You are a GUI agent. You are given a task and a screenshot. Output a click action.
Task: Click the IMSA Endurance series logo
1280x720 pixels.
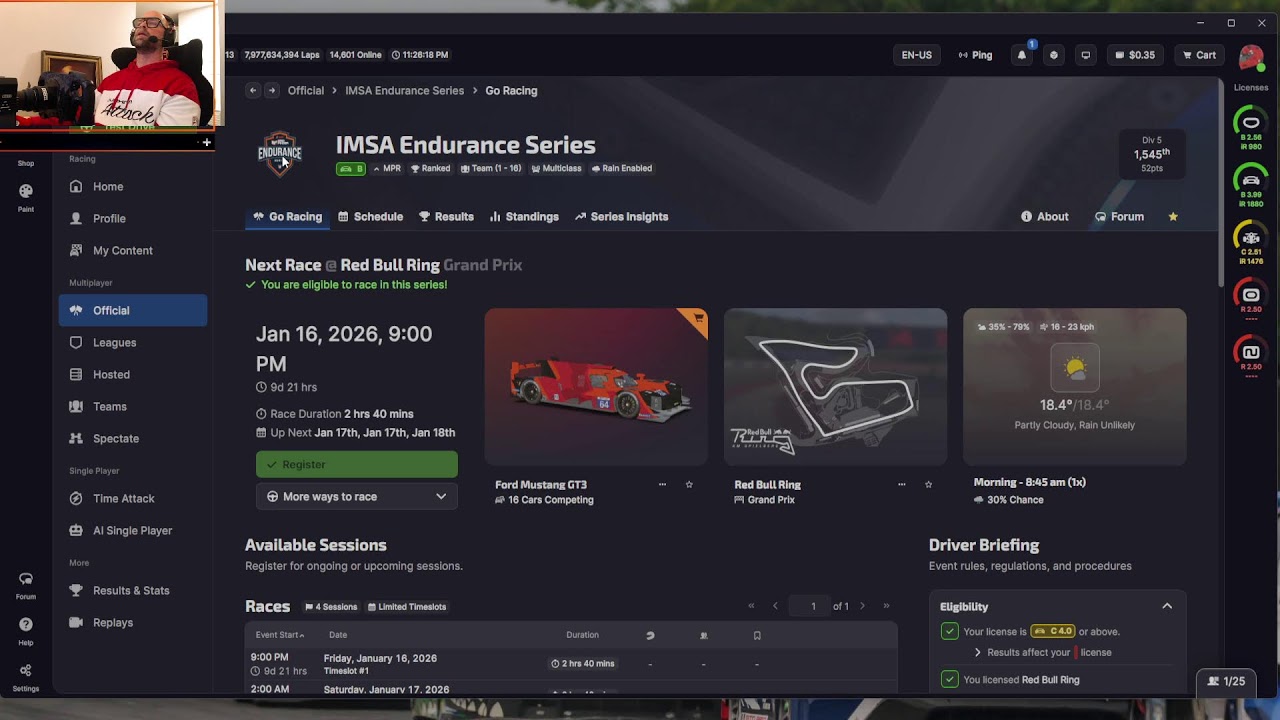pyautogui.click(x=280, y=153)
